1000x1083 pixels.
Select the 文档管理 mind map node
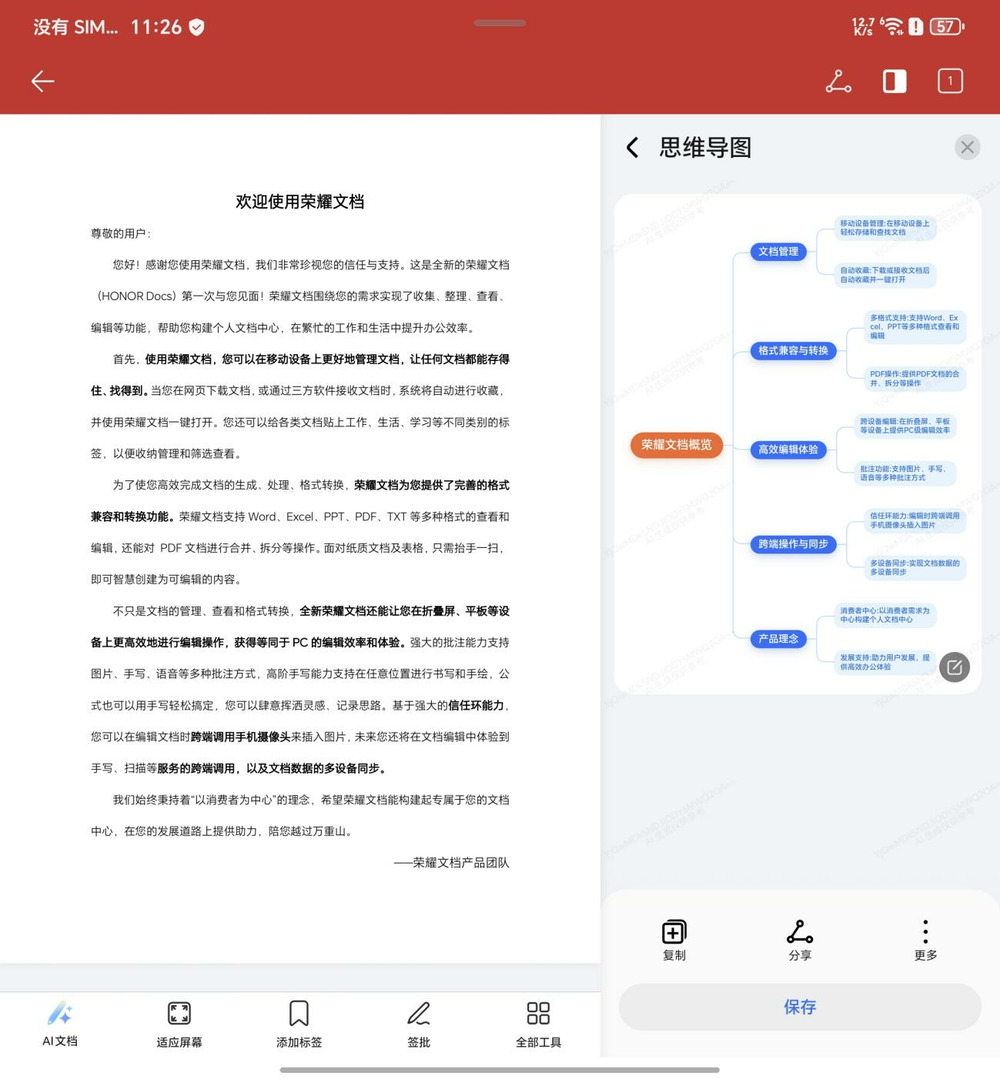[x=778, y=251]
